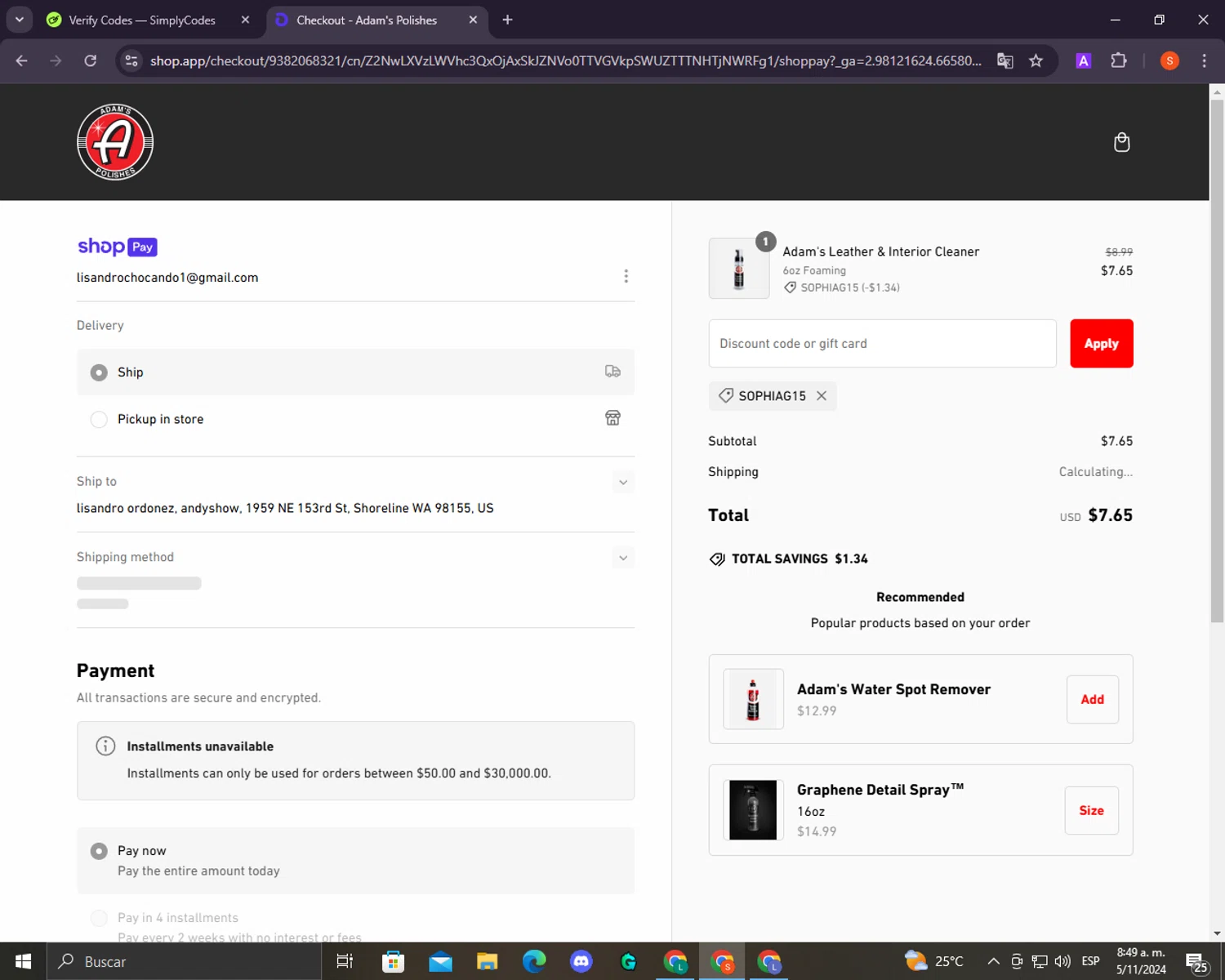The height and width of the screenshot is (980, 1225).
Task: Open account options three-dot menu
Action: pos(626,276)
